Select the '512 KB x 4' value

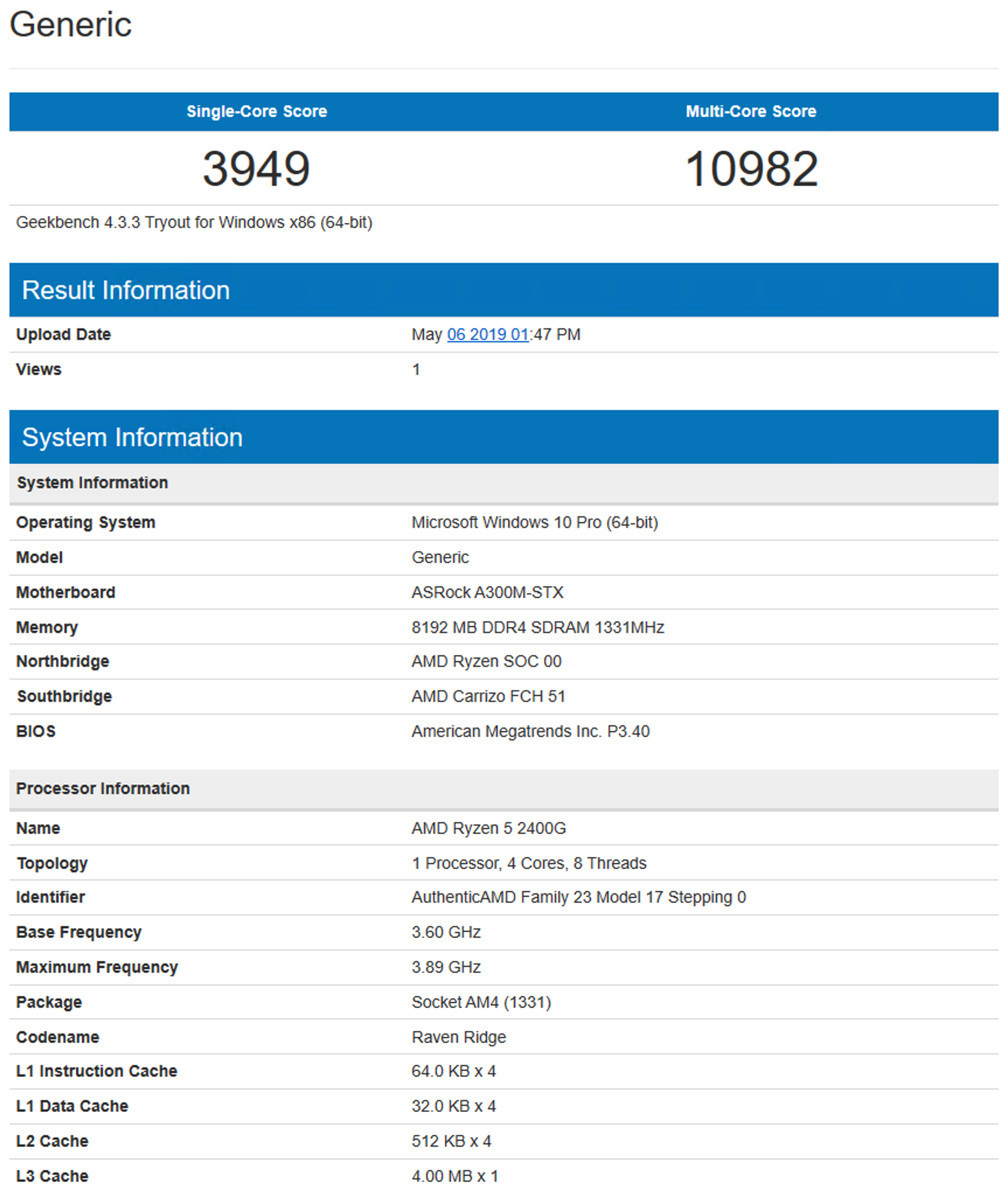451,1142
